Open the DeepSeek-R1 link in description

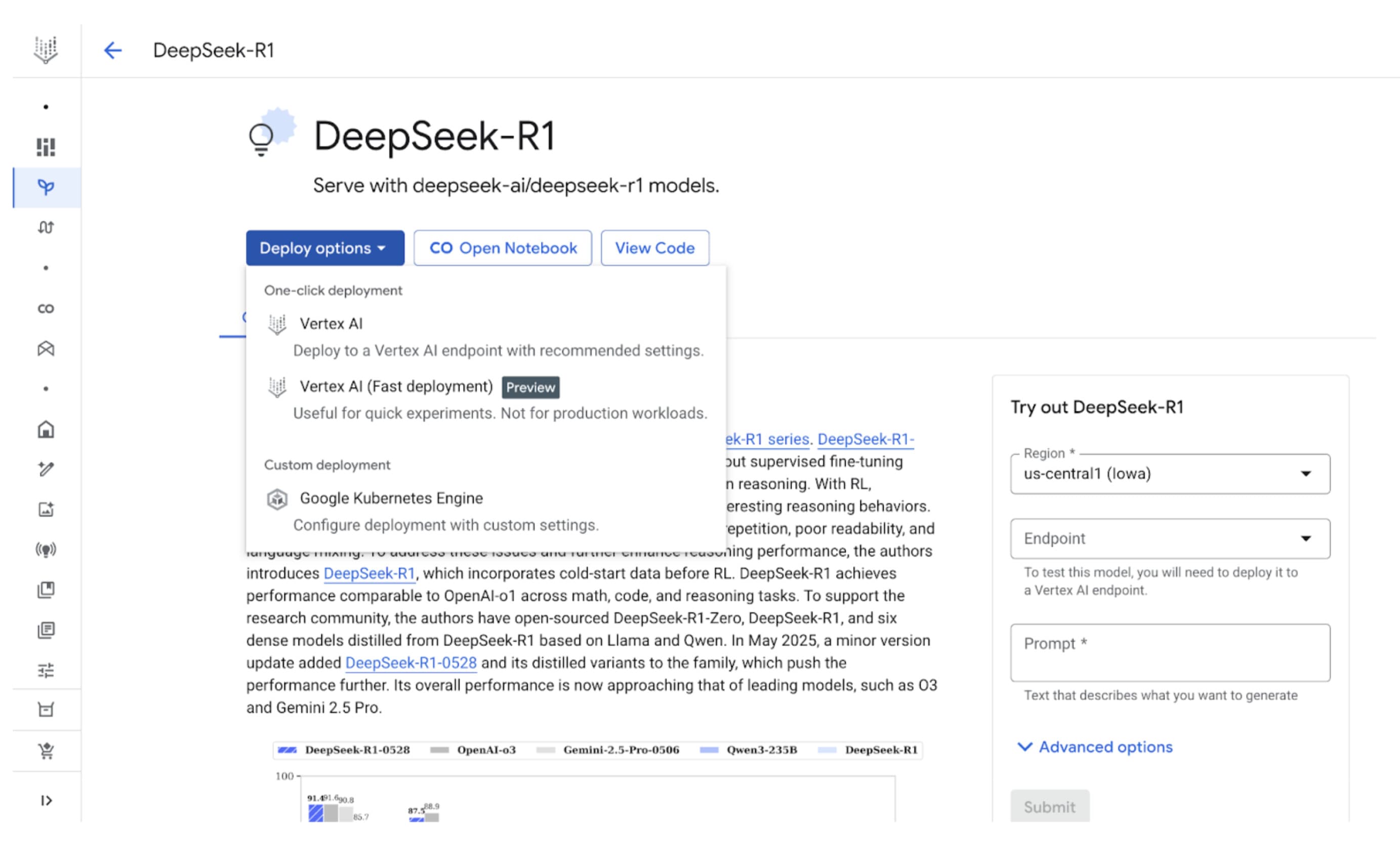(369, 573)
